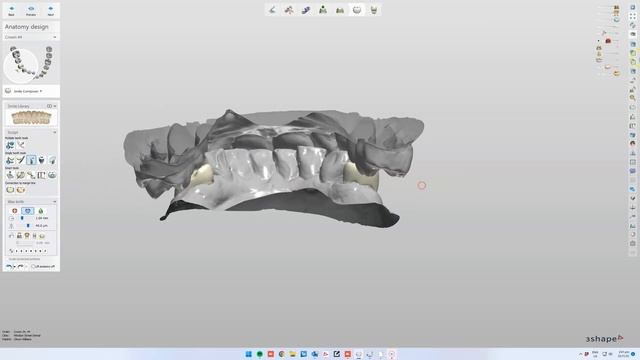Click the topmost right toolbar icon

pyautogui.click(x=633, y=7)
